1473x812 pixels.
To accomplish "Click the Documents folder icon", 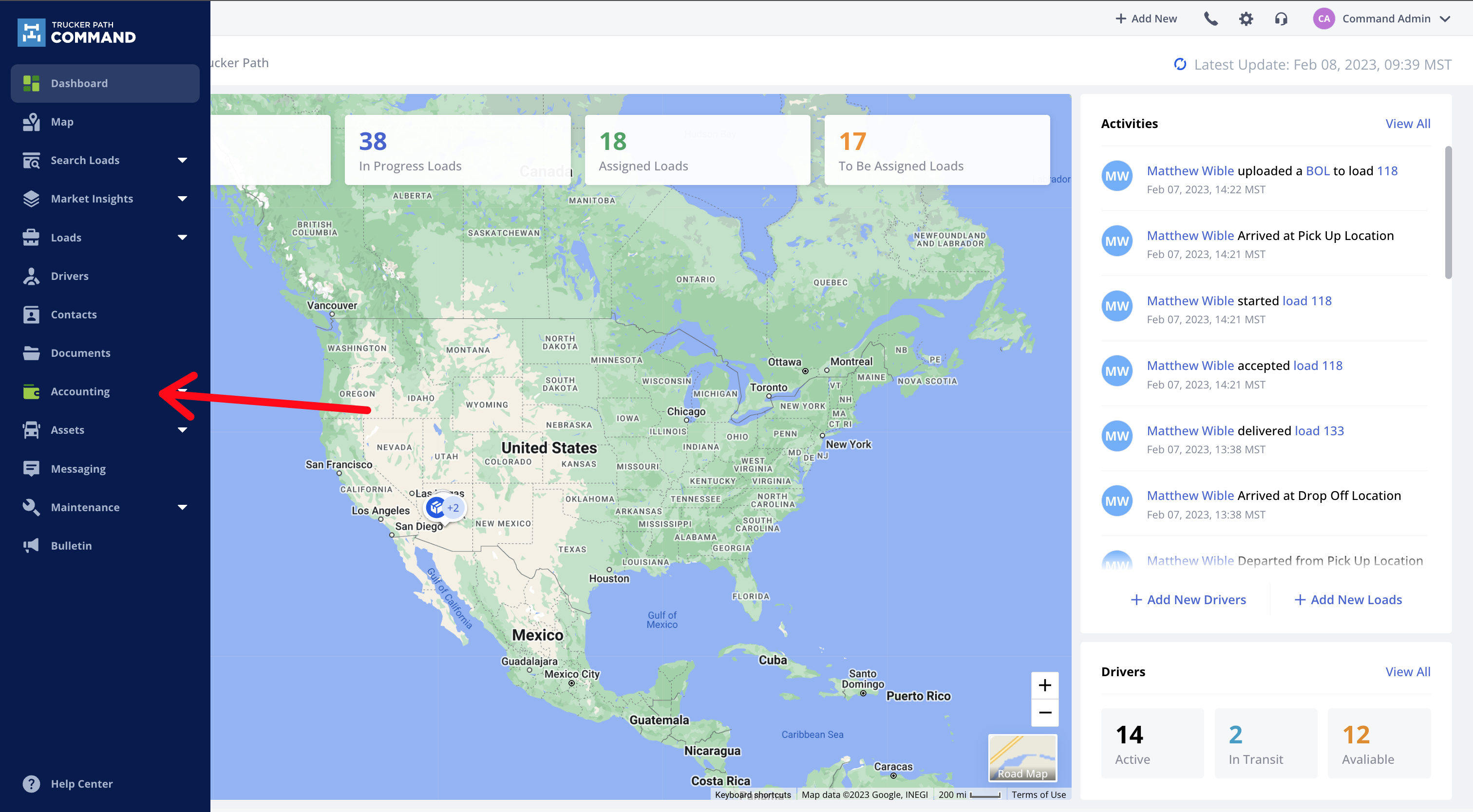I will 32,353.
